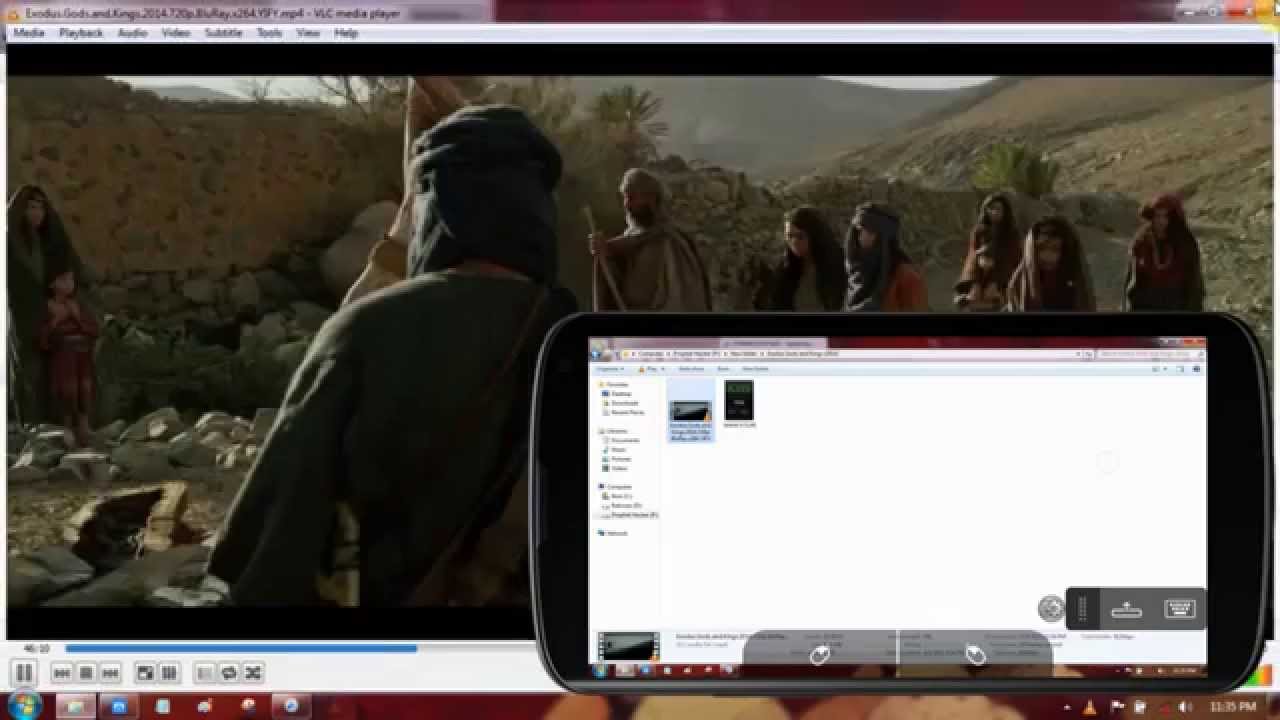This screenshot has width=1280, height=720.
Task: Show hidden system tray icons
Action: (1067, 707)
